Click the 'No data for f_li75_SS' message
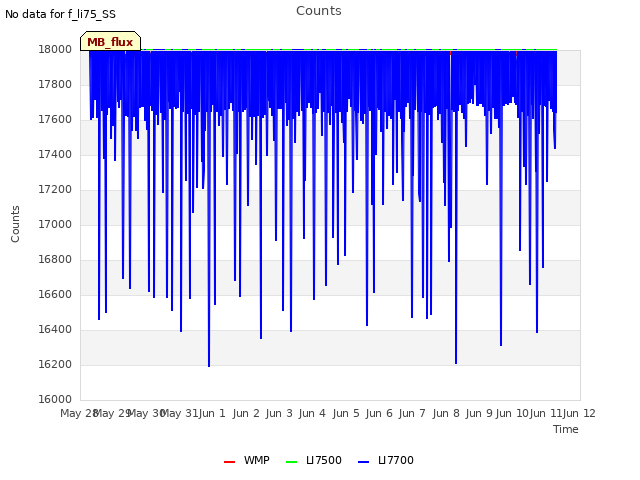Screen dimensions: 640x480 [60, 14]
